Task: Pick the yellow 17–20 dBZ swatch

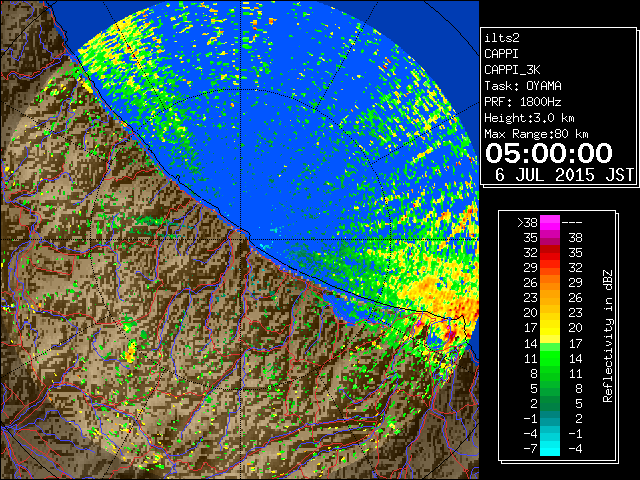Action: pos(550,328)
